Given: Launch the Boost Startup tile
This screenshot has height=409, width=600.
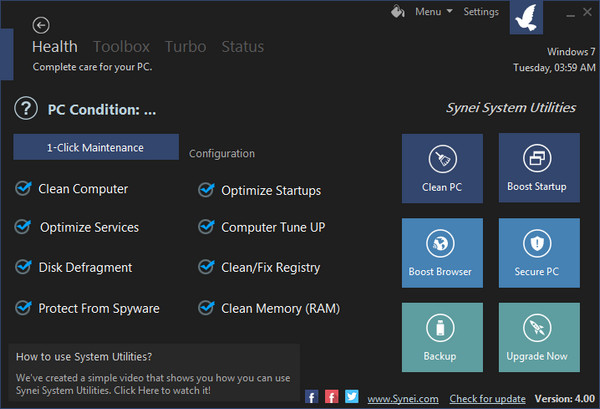Looking at the screenshot, I should click(x=537, y=168).
